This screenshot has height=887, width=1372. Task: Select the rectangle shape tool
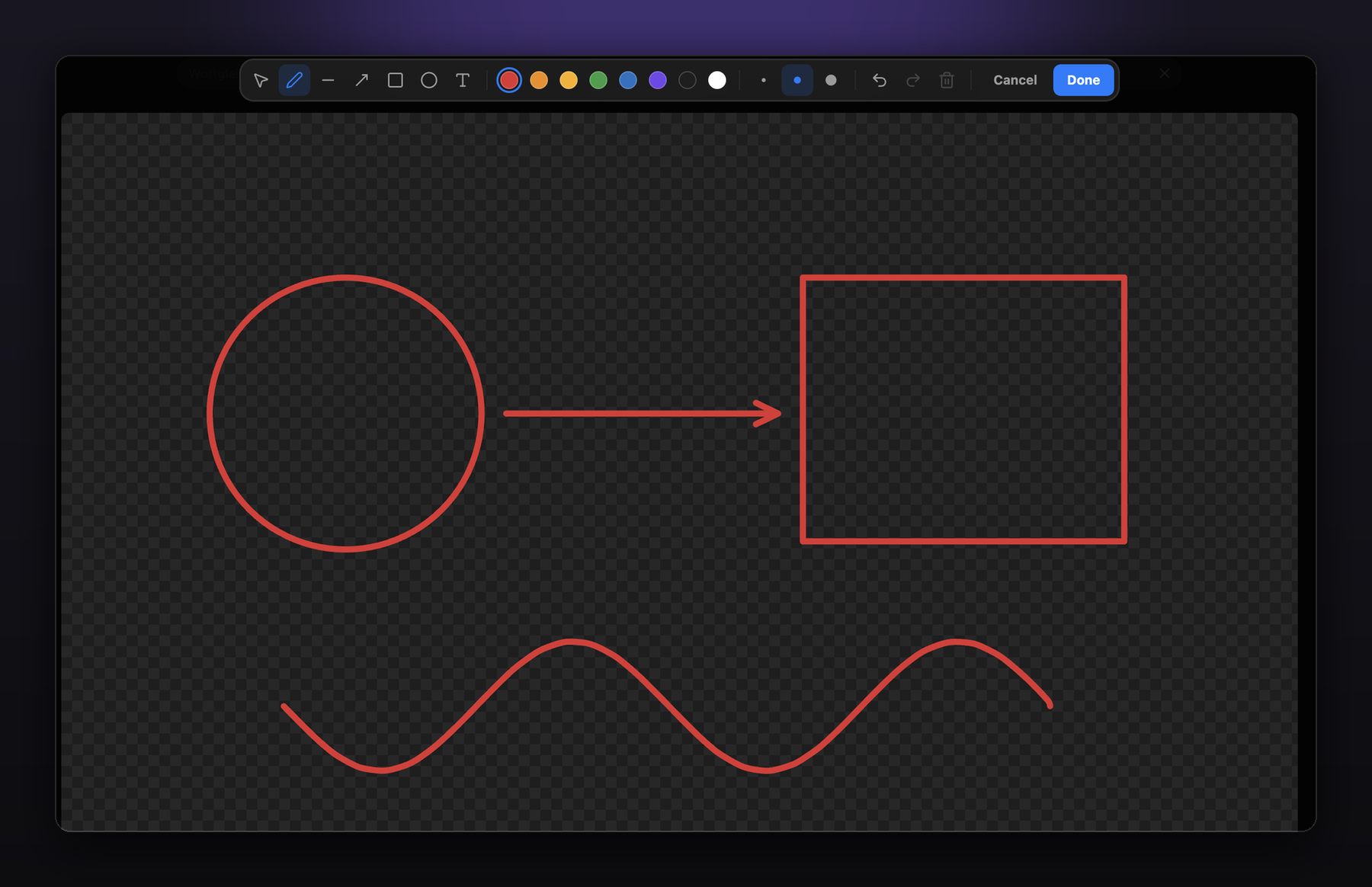tap(396, 80)
